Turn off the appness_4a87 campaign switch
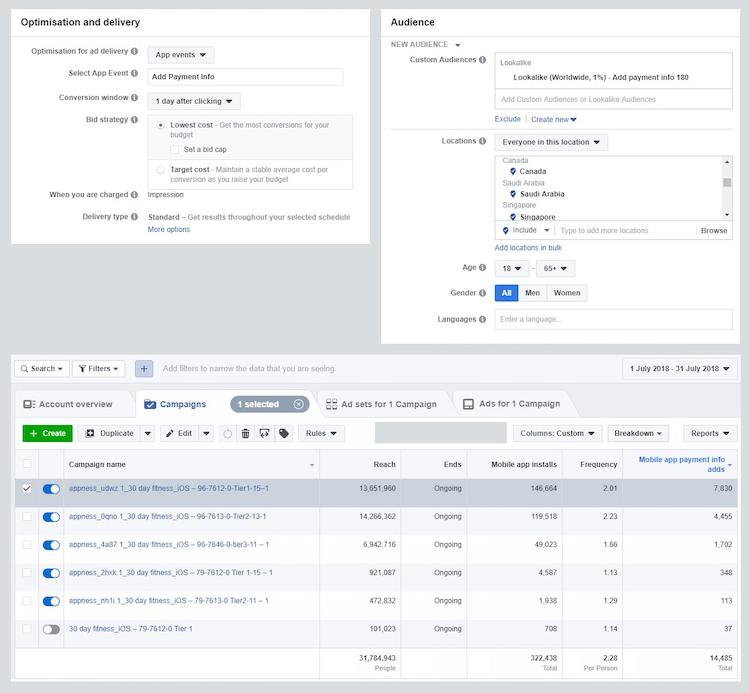Screen dimensions: 750x693 pyautogui.click(x=51, y=545)
